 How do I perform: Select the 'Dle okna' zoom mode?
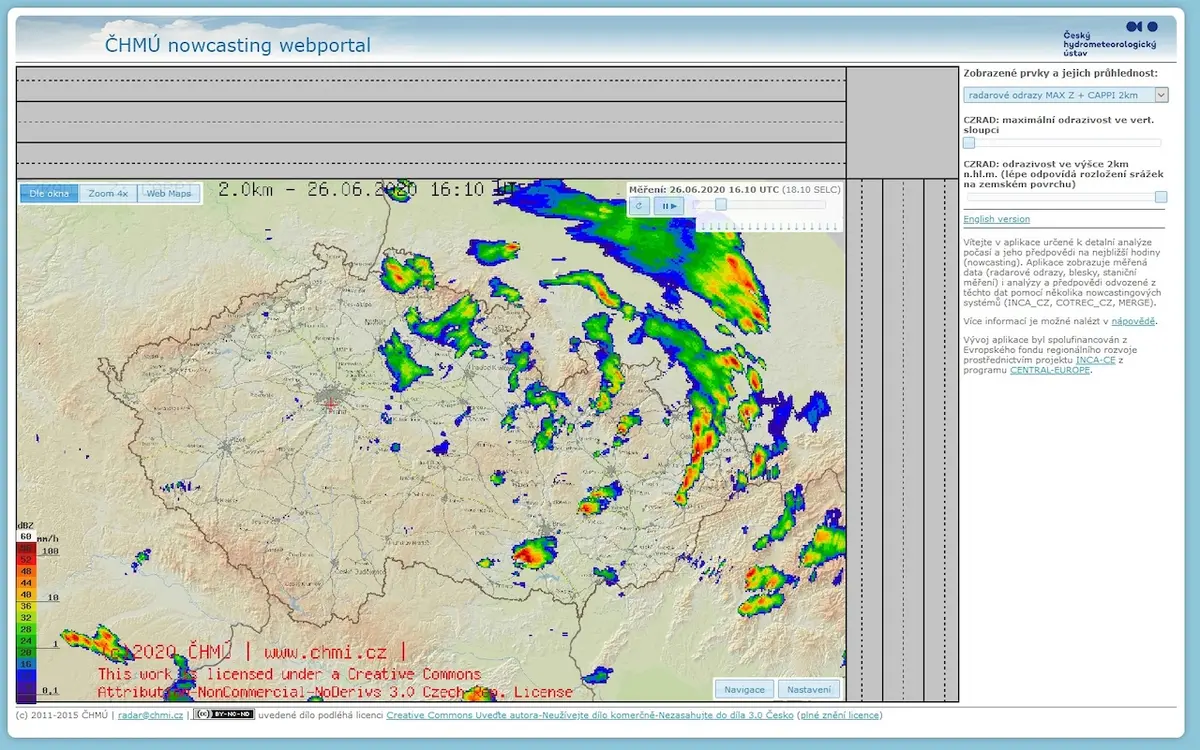pos(49,193)
